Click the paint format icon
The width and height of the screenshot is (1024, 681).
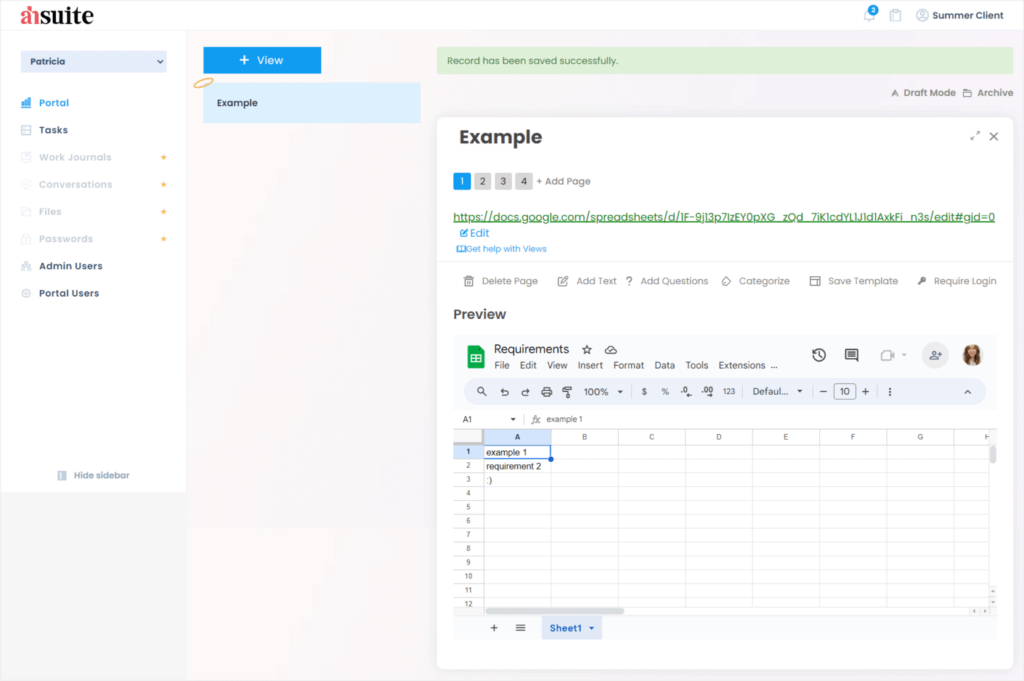click(x=567, y=392)
